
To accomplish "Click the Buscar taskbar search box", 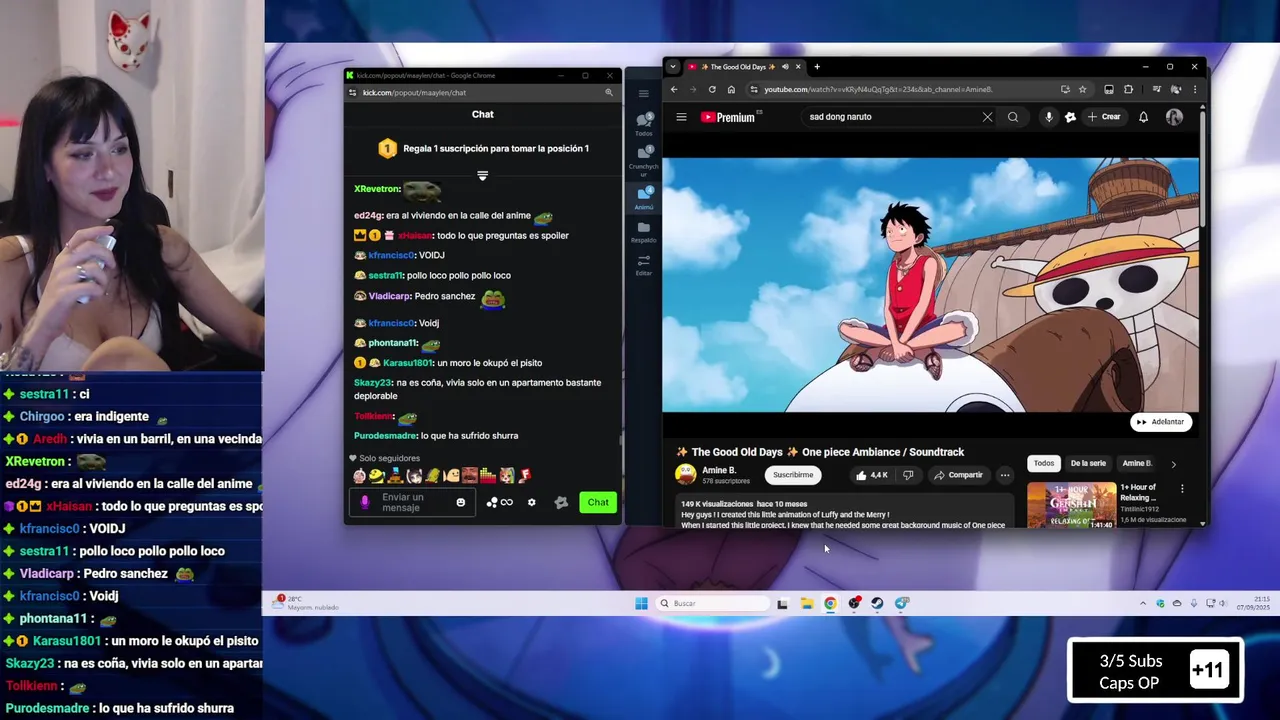I will pyautogui.click(x=714, y=603).
